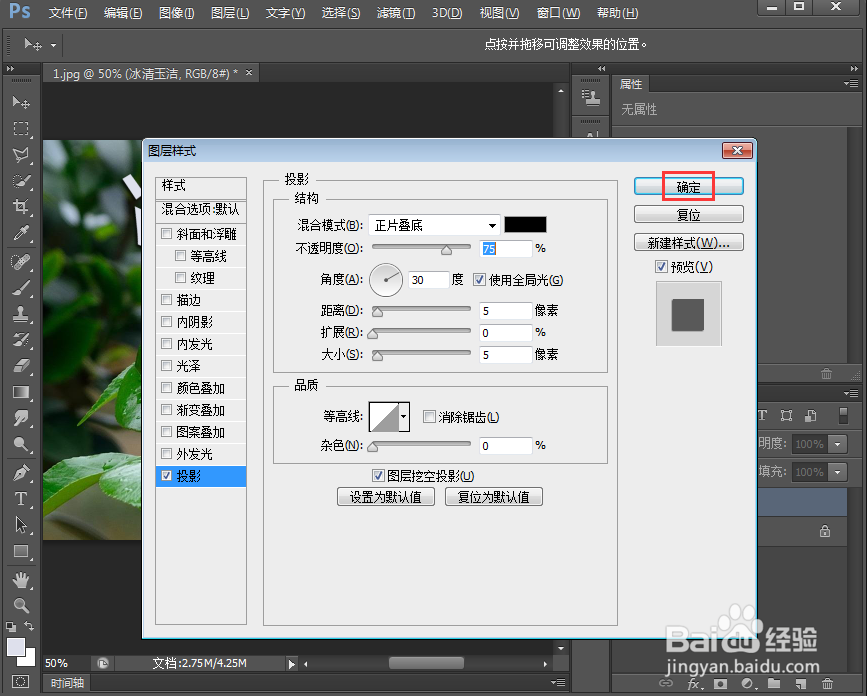Screen dimensions: 867x696
Task: Select the Eyedropper tool
Action: click(21, 233)
